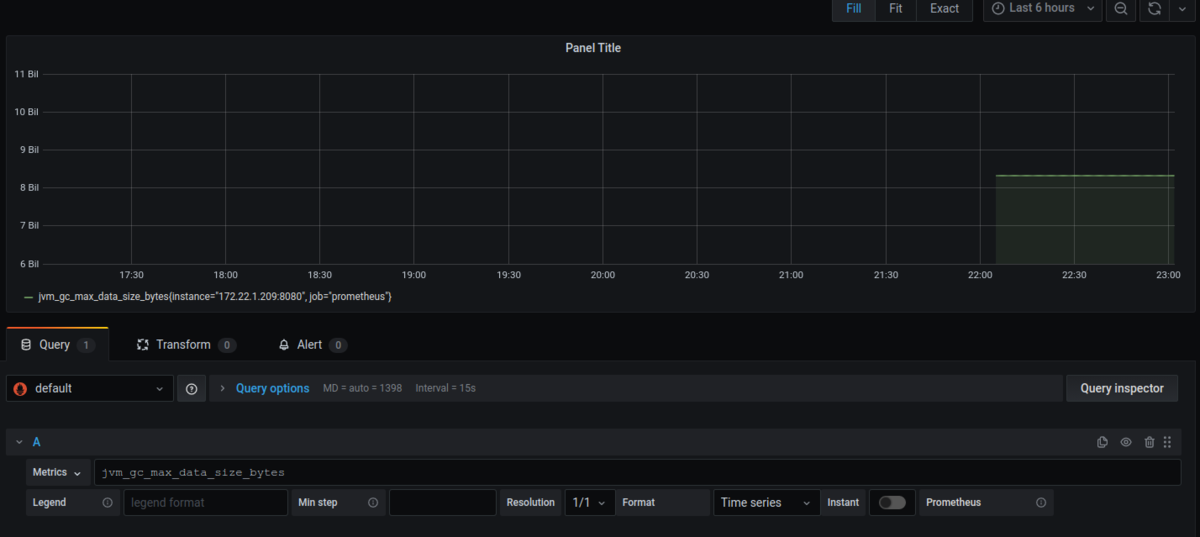Image resolution: width=1200 pixels, height=537 pixels.
Task: Delete query A with trash icon
Action: (1149, 442)
